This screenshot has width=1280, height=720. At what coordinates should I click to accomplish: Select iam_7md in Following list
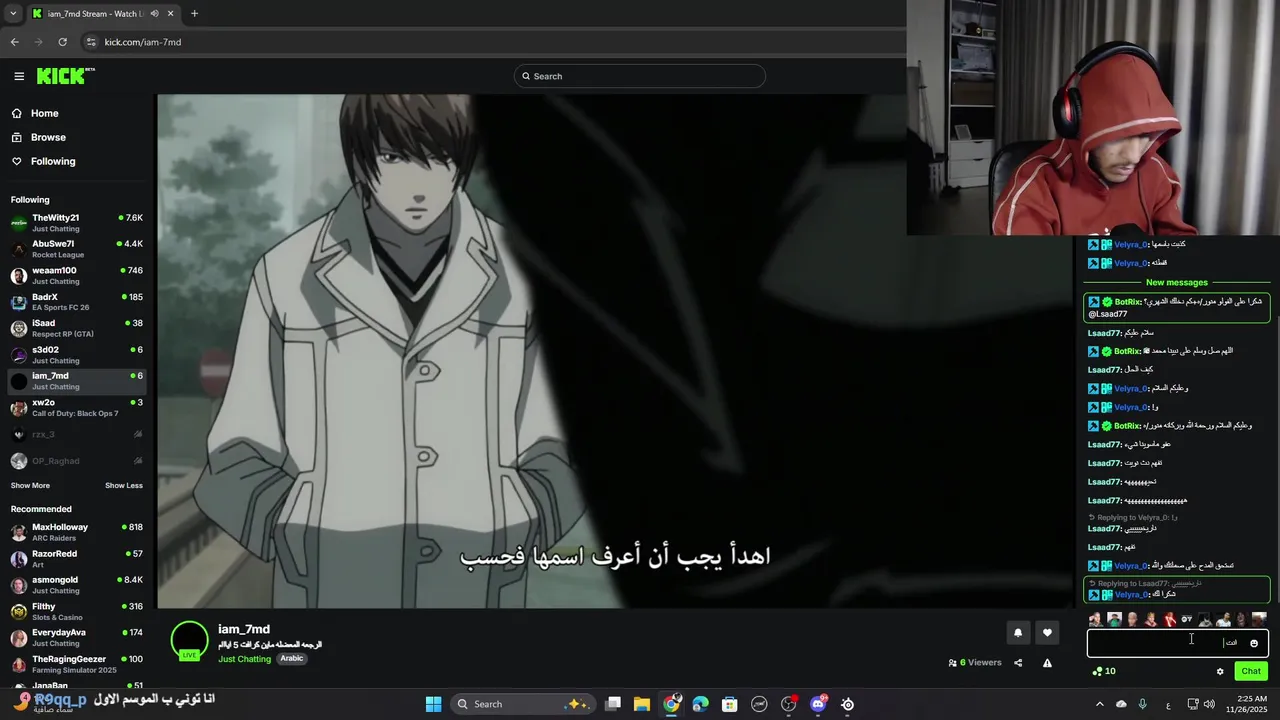pyautogui.click(x=77, y=381)
